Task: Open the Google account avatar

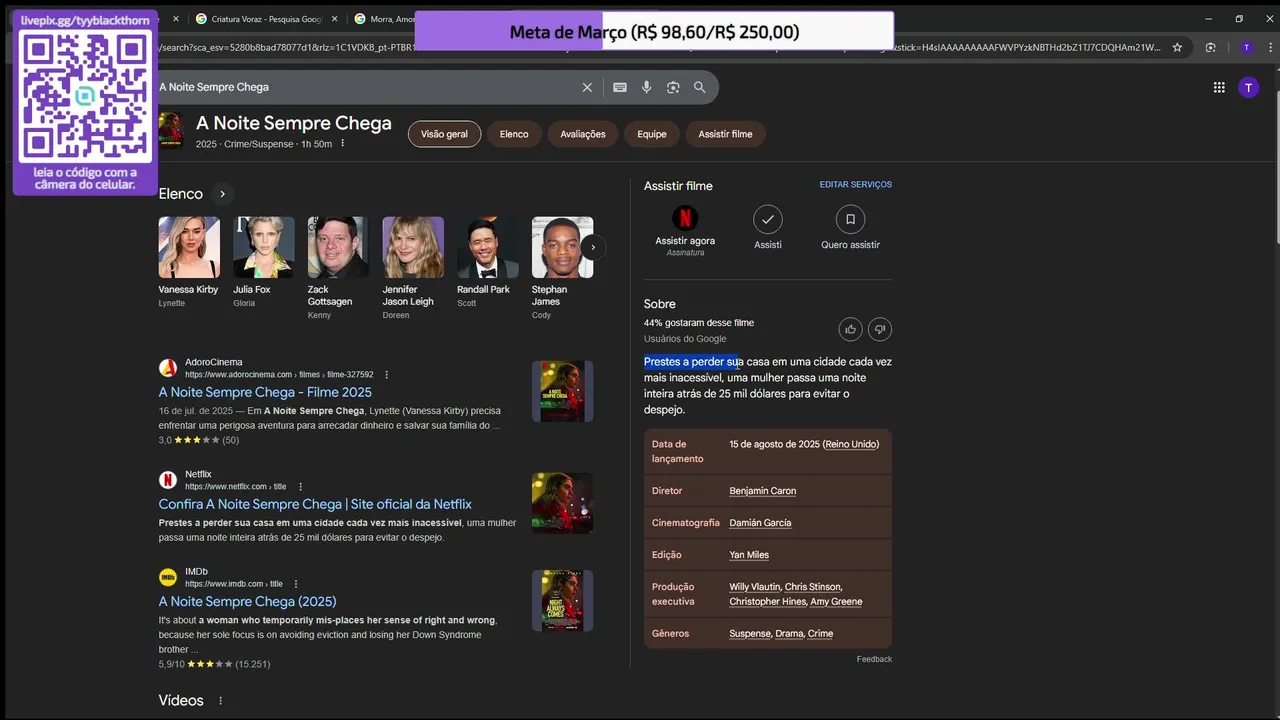Action: click(x=1248, y=87)
